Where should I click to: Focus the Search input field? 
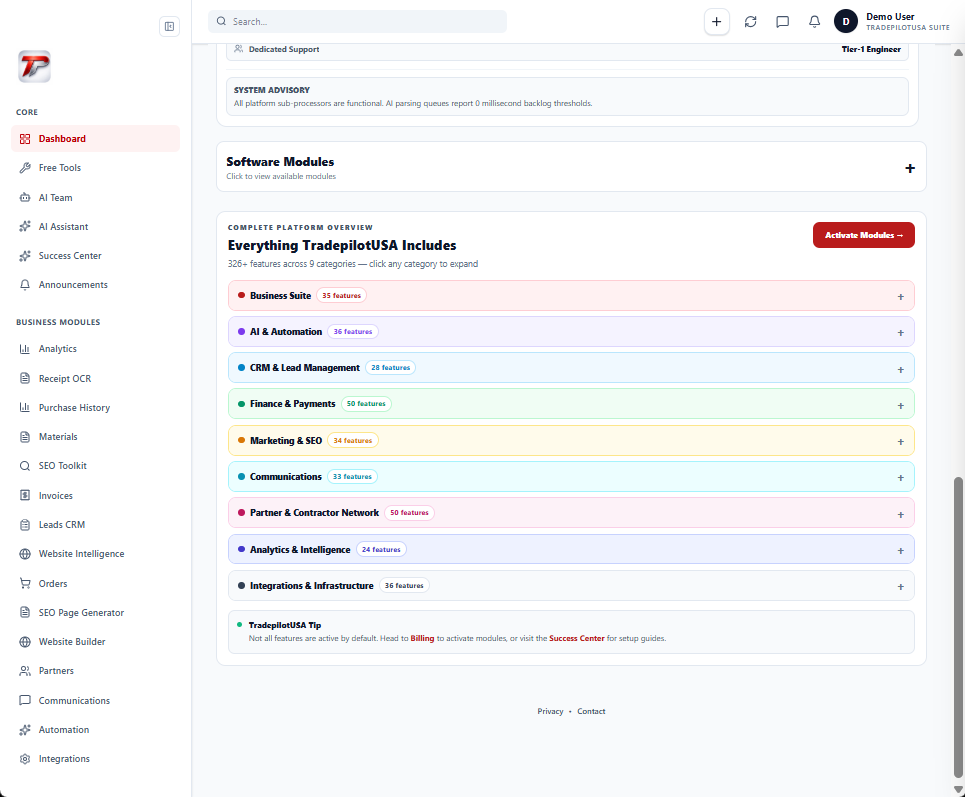[358, 22]
